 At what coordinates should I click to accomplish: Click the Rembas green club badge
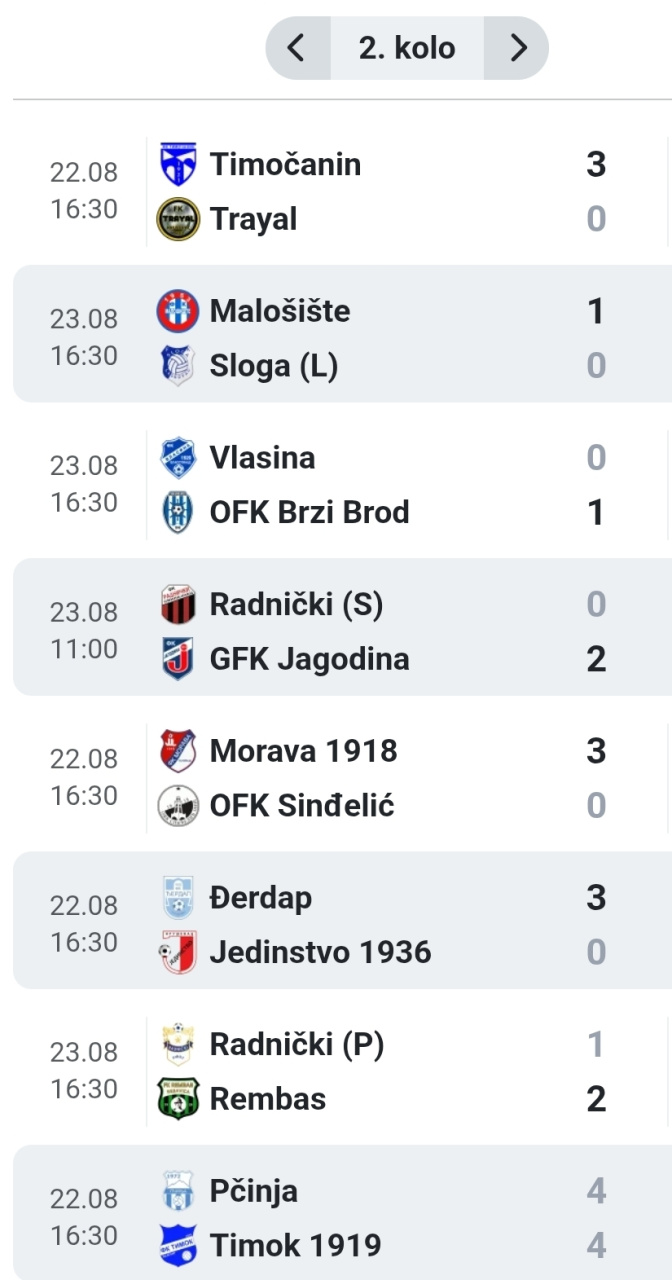(x=178, y=1099)
